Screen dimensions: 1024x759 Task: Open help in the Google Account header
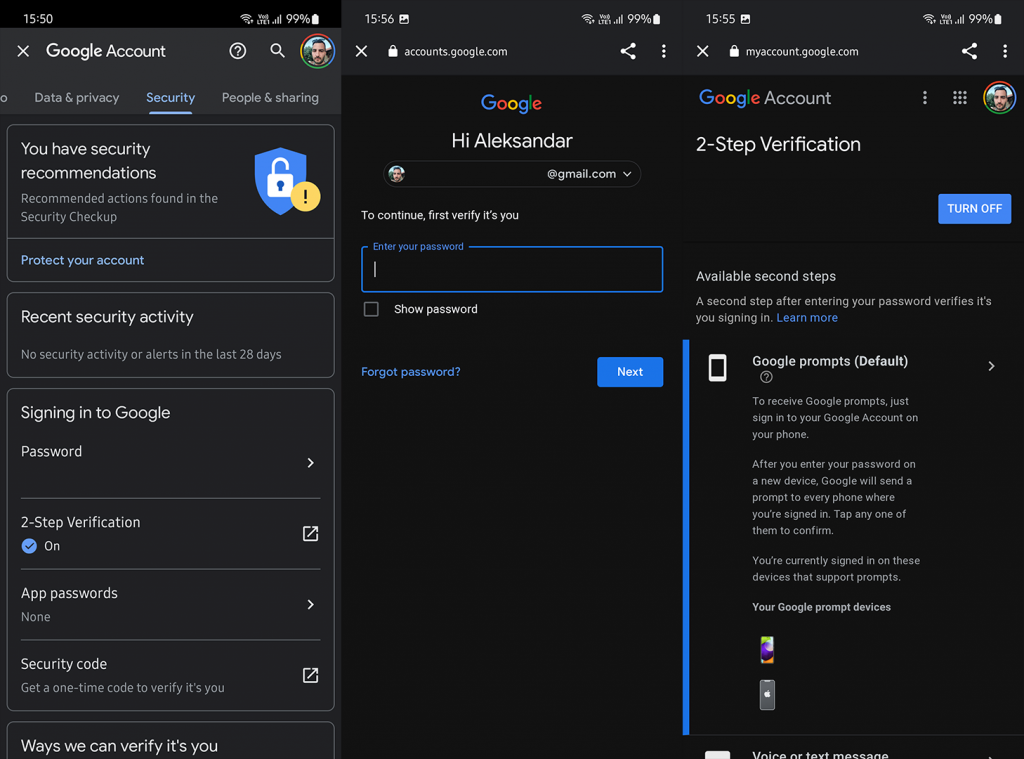[x=238, y=51]
